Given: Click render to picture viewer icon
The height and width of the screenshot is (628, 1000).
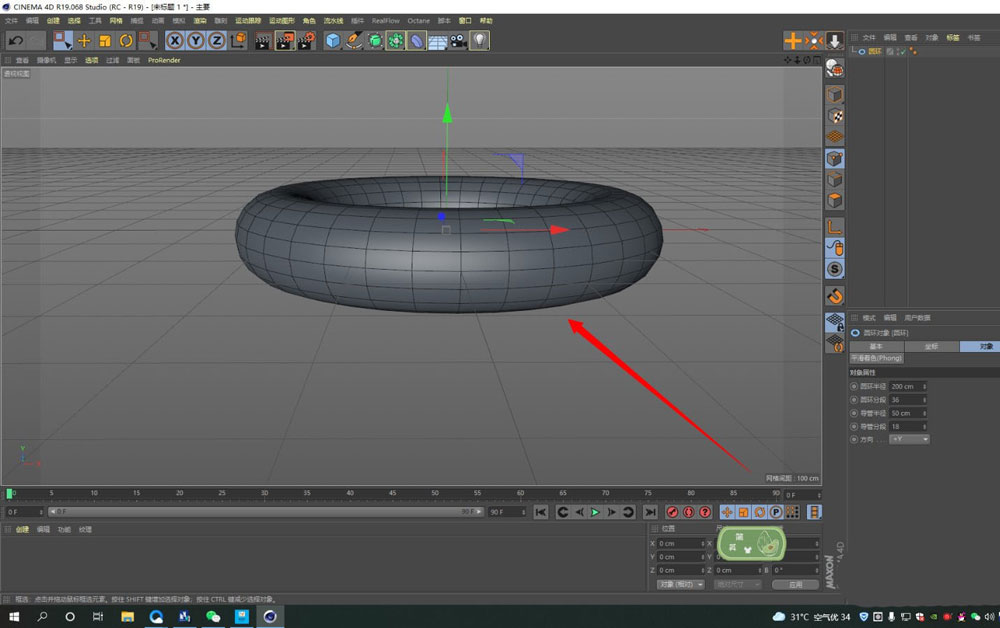Looking at the screenshot, I should (x=284, y=40).
